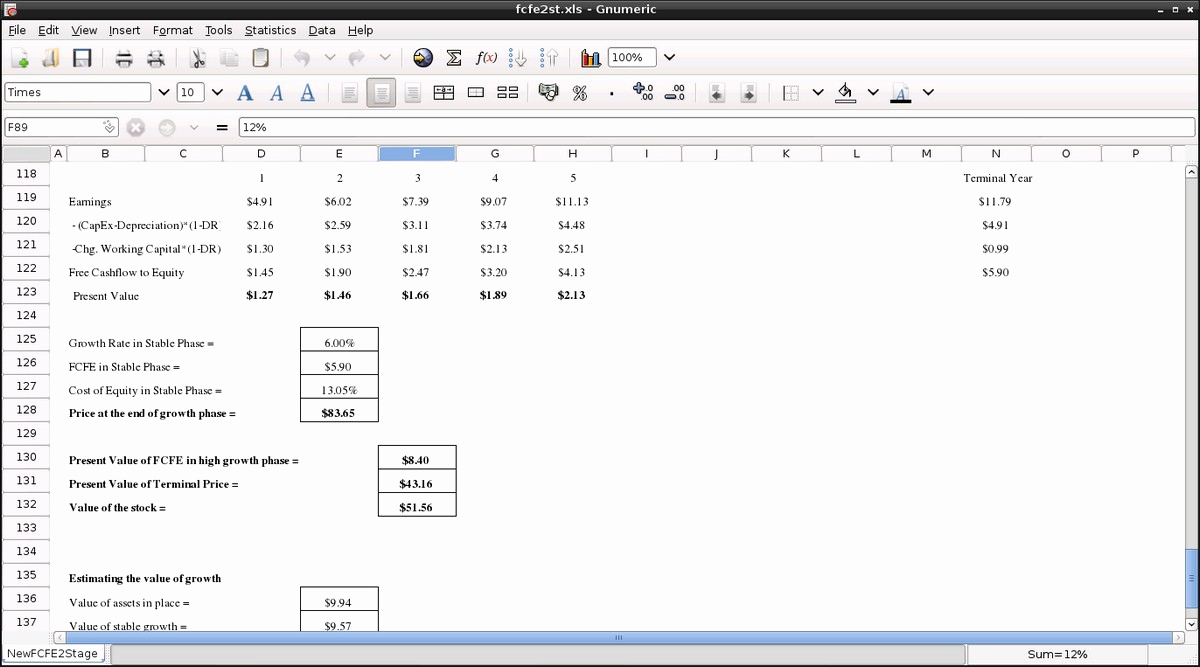Screen dimensions: 1200x667
Task: Open the Format menu
Action: (172, 30)
